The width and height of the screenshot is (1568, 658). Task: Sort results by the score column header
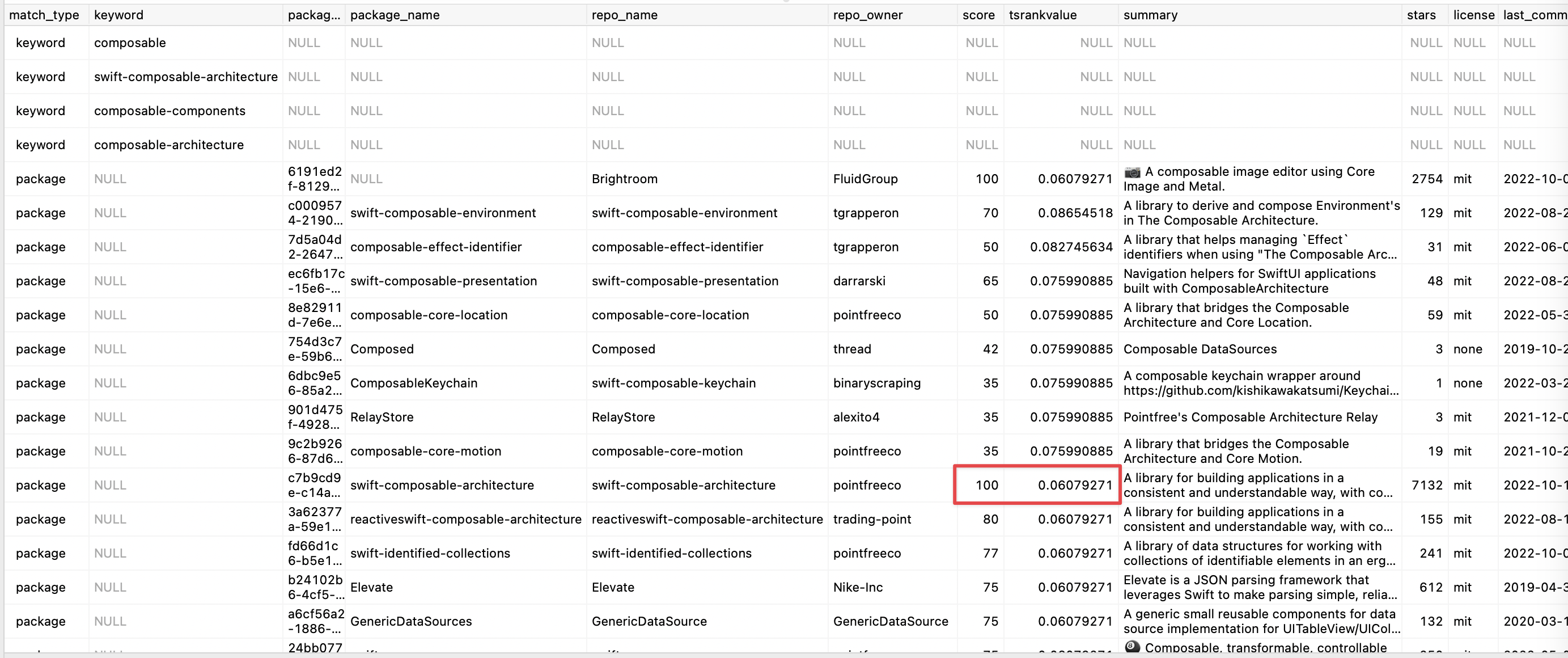tap(977, 15)
